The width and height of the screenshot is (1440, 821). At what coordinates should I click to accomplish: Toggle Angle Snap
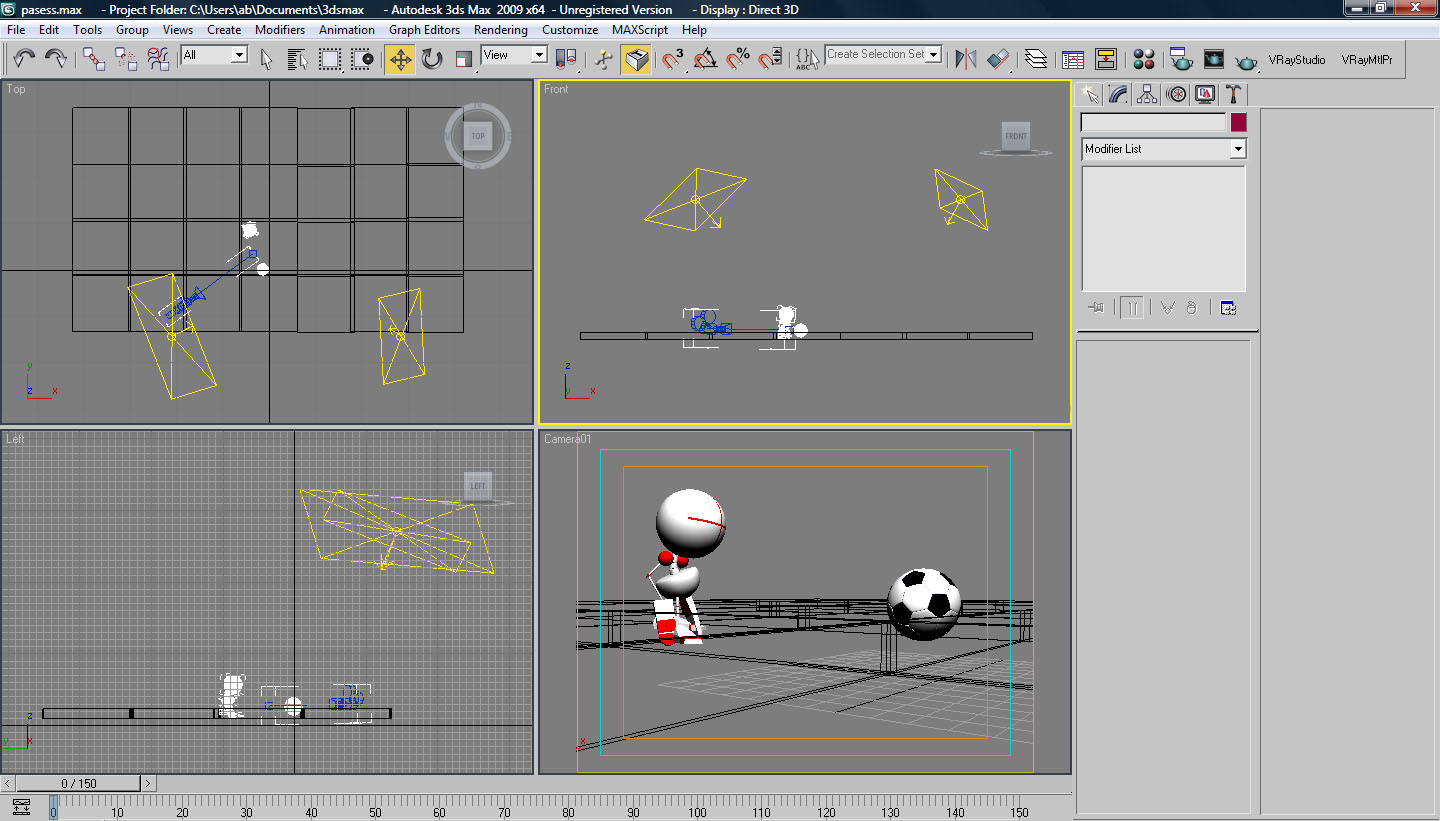click(x=706, y=59)
